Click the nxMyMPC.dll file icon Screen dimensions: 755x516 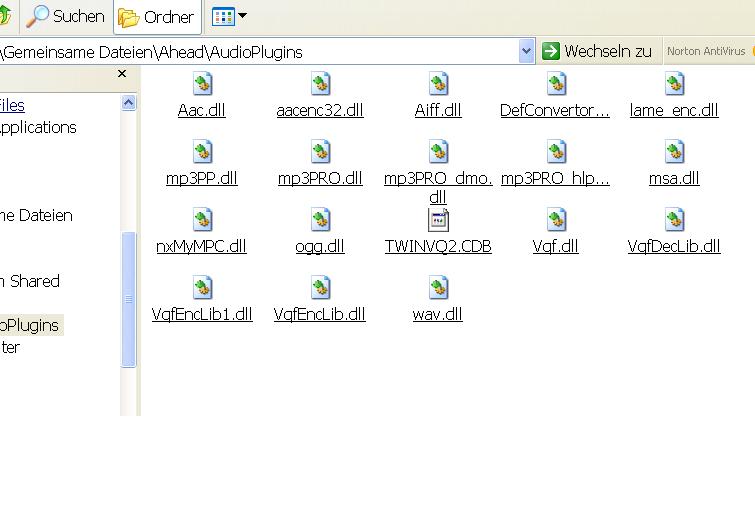pos(202,219)
